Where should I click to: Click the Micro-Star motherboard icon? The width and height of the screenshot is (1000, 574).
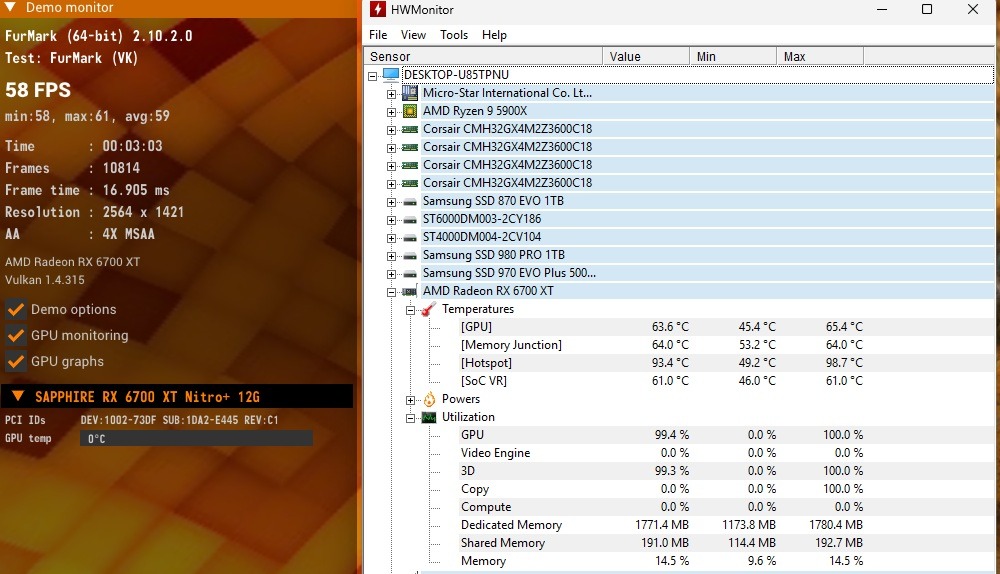pyautogui.click(x=409, y=93)
